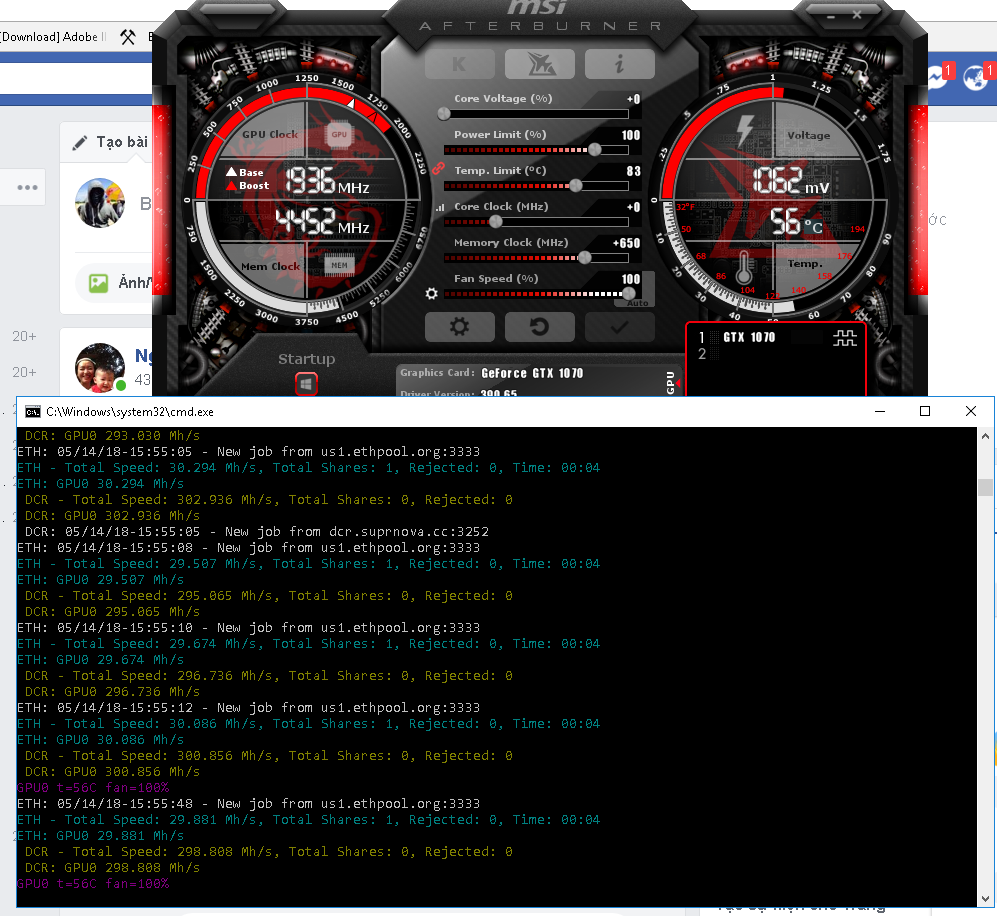This screenshot has height=916, width=997.
Task: Toggle the power/temp link chain icon
Action: click(x=438, y=168)
